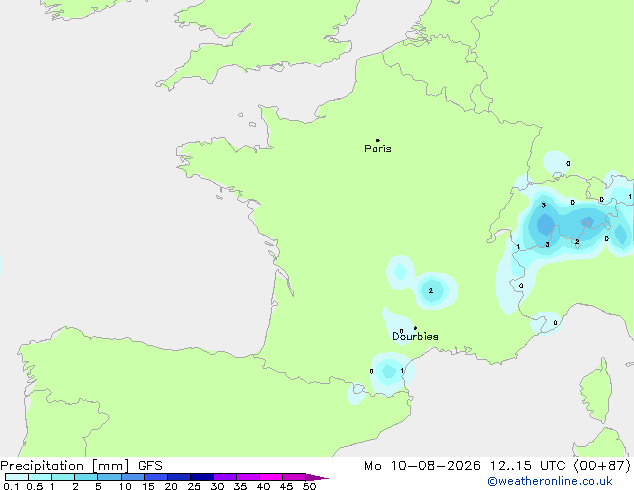Select the 10 mm blue legend swatch
634x490 pixels.
[x=133, y=477]
